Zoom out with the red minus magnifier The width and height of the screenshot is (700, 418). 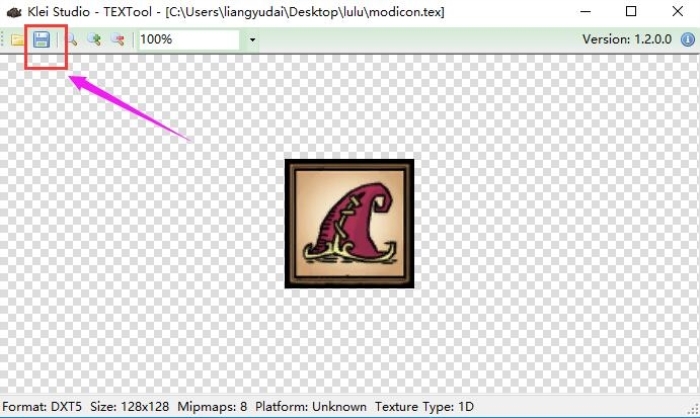click(118, 40)
